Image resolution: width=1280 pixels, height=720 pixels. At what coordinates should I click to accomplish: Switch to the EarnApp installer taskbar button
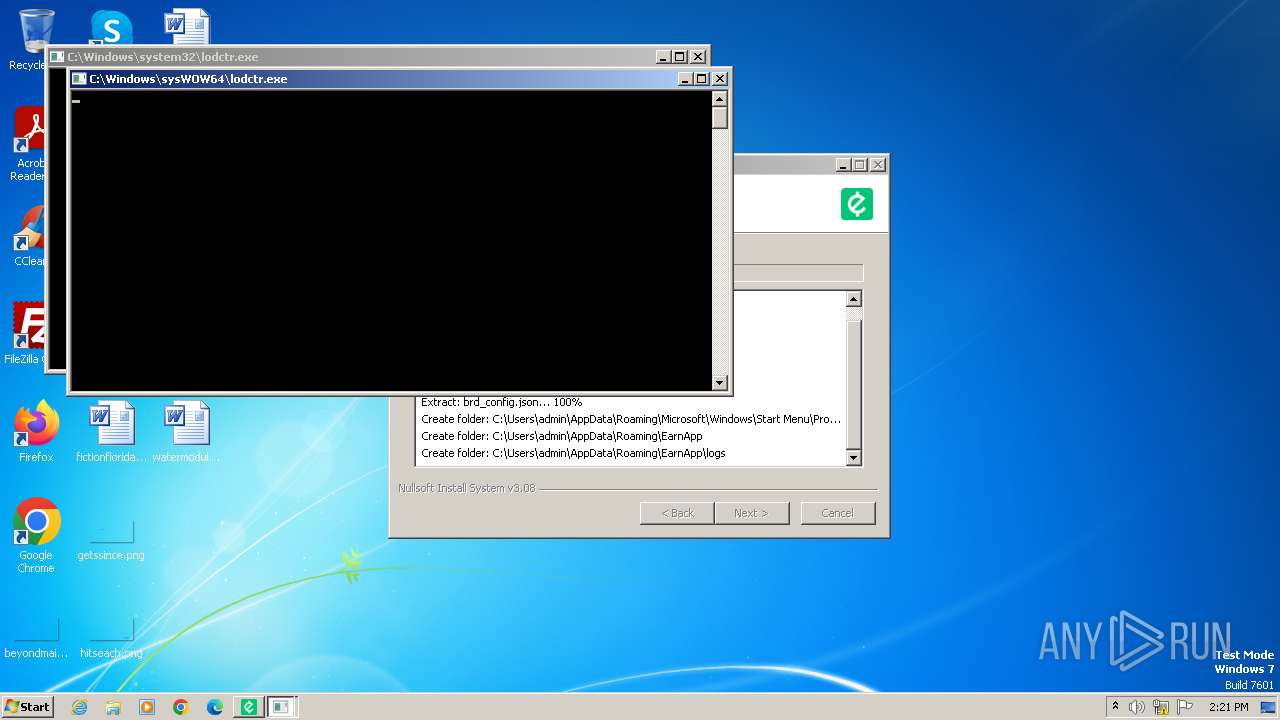(x=248, y=707)
